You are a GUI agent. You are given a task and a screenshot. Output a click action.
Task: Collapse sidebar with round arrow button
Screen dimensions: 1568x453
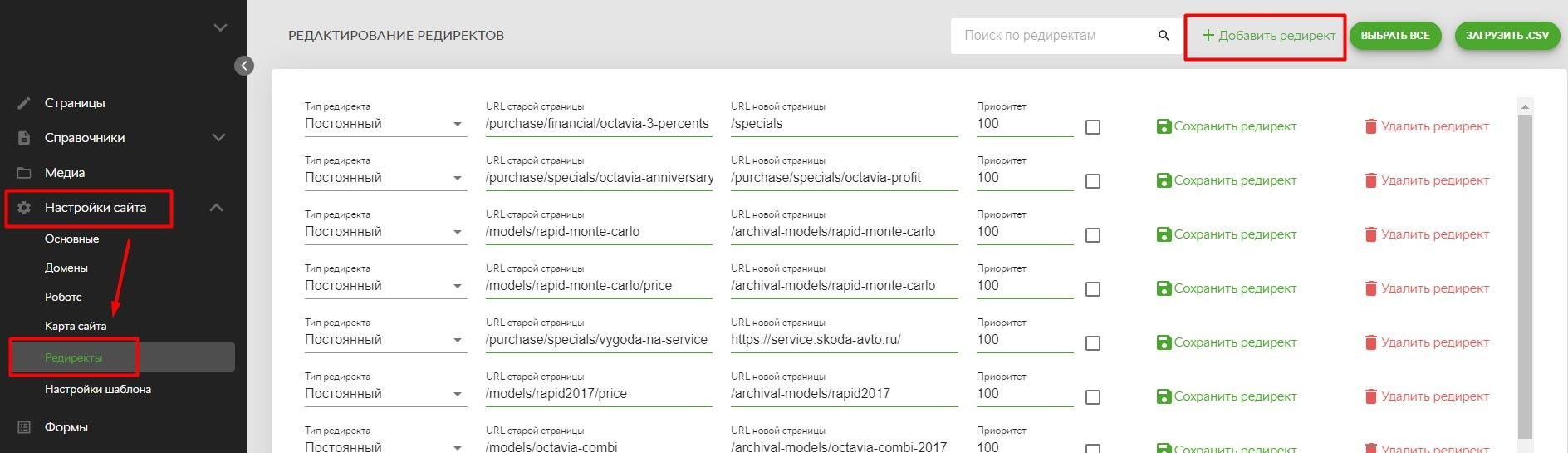(244, 66)
